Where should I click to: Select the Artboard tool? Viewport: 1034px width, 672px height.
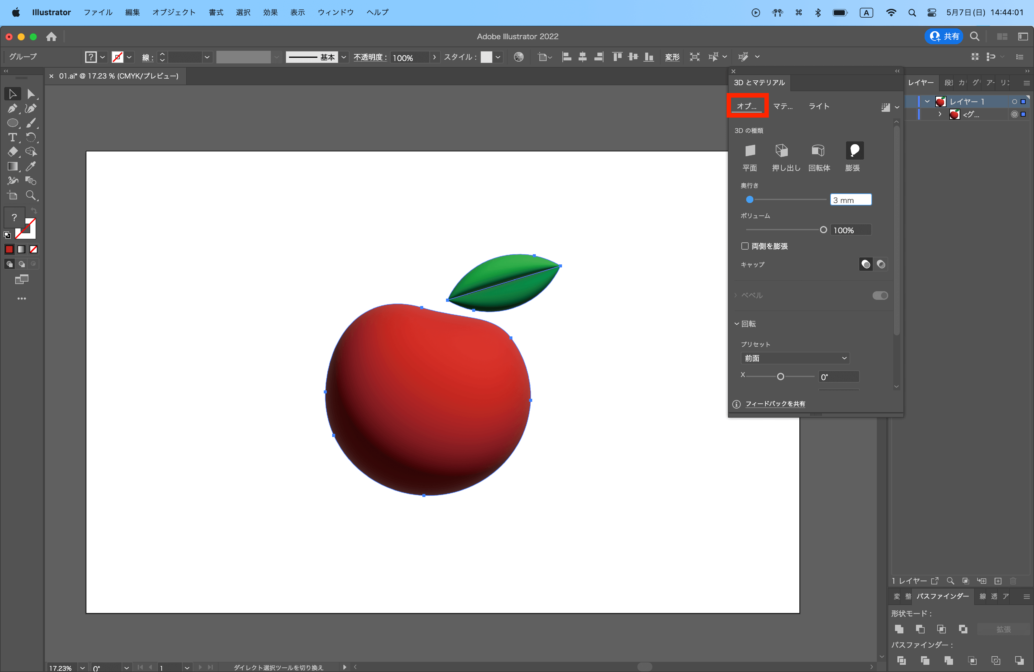tap(13, 195)
